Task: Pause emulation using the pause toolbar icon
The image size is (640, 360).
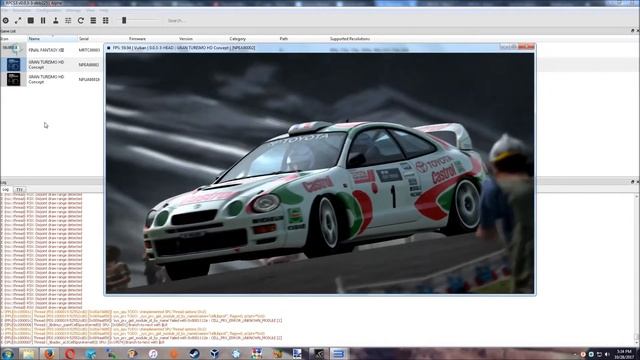Action: pos(43,20)
